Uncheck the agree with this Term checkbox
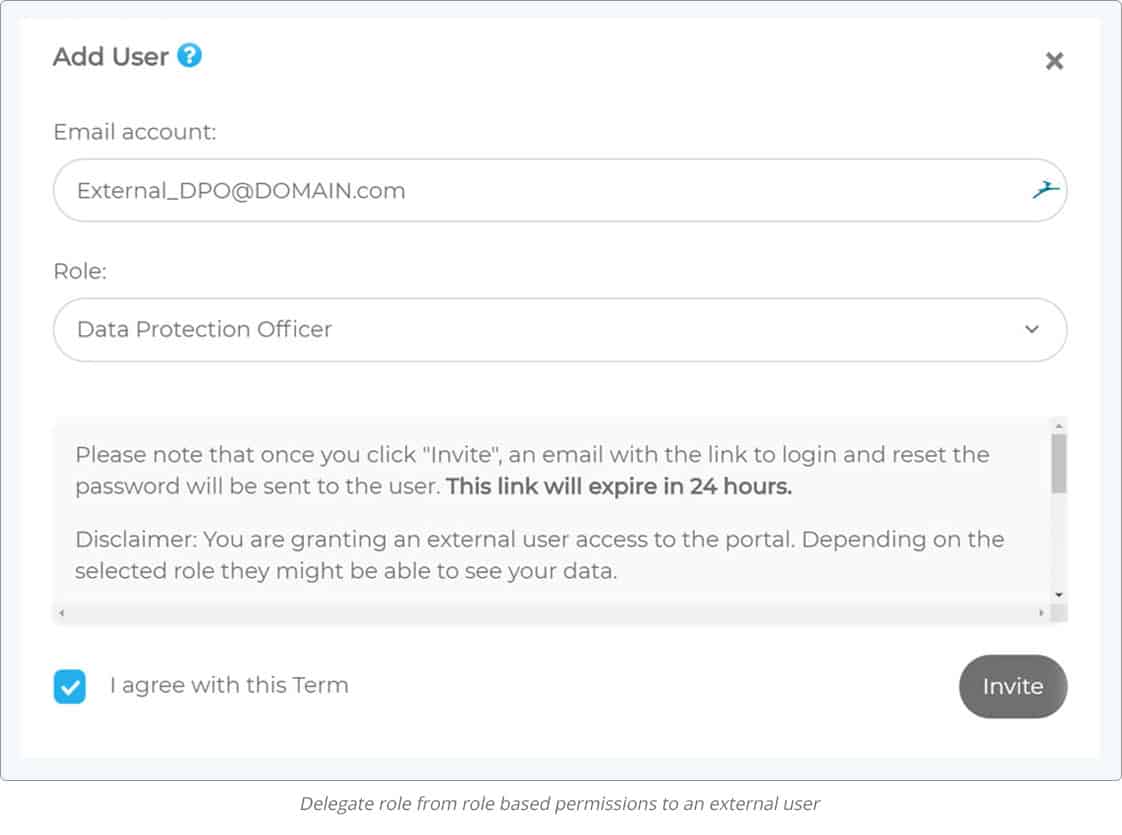Screen dimensions: 1122x835 (x=69, y=687)
